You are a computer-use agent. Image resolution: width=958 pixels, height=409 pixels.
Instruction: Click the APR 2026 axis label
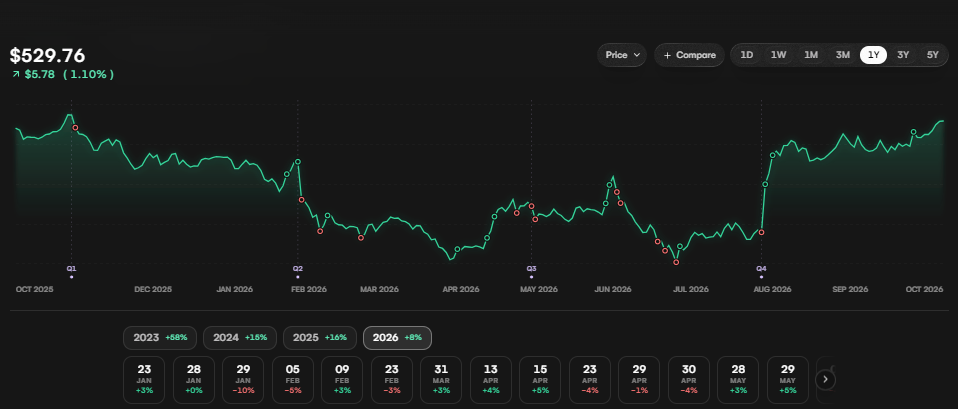coord(461,289)
